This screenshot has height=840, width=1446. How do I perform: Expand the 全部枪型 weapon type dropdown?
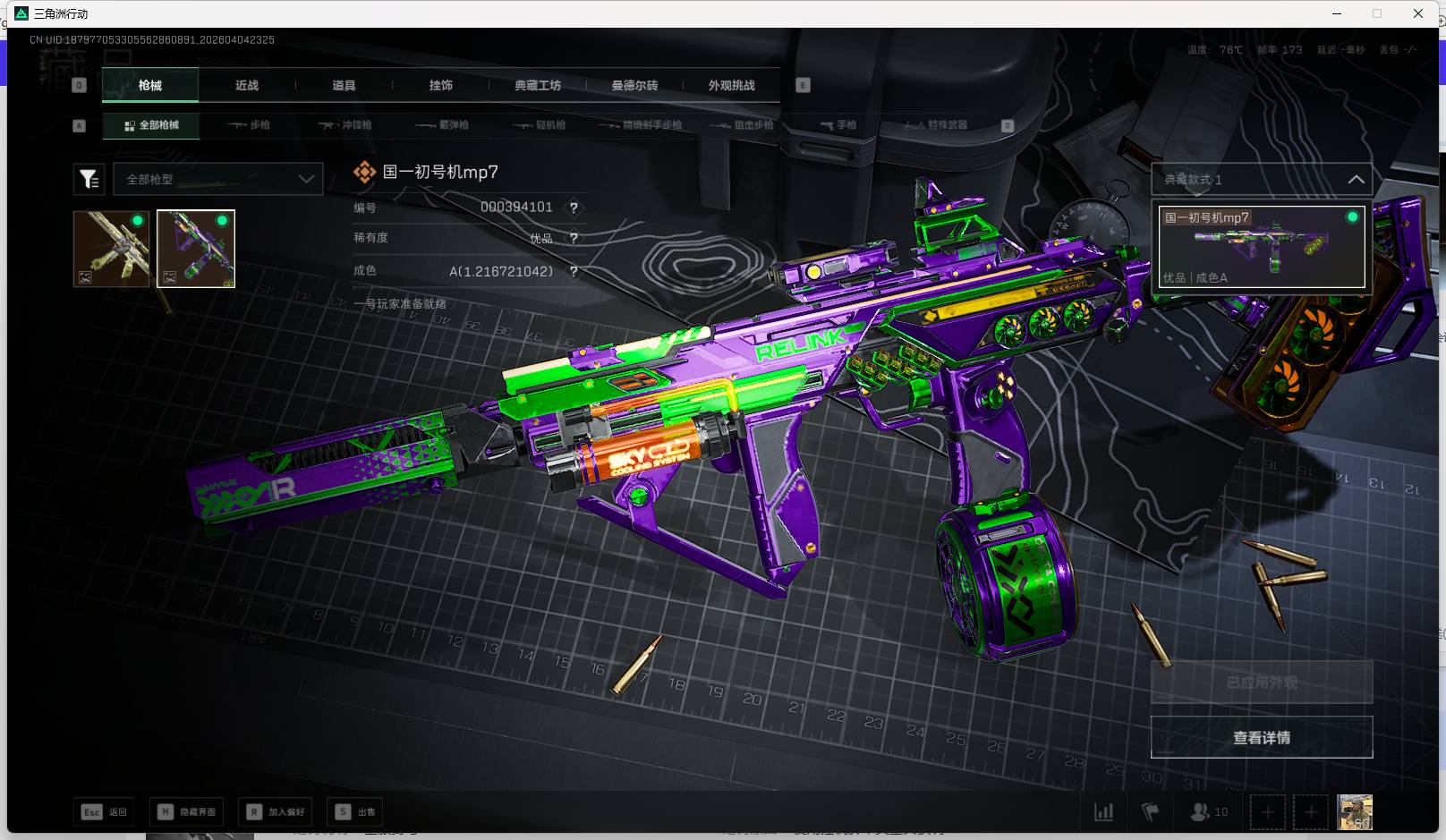[218, 179]
